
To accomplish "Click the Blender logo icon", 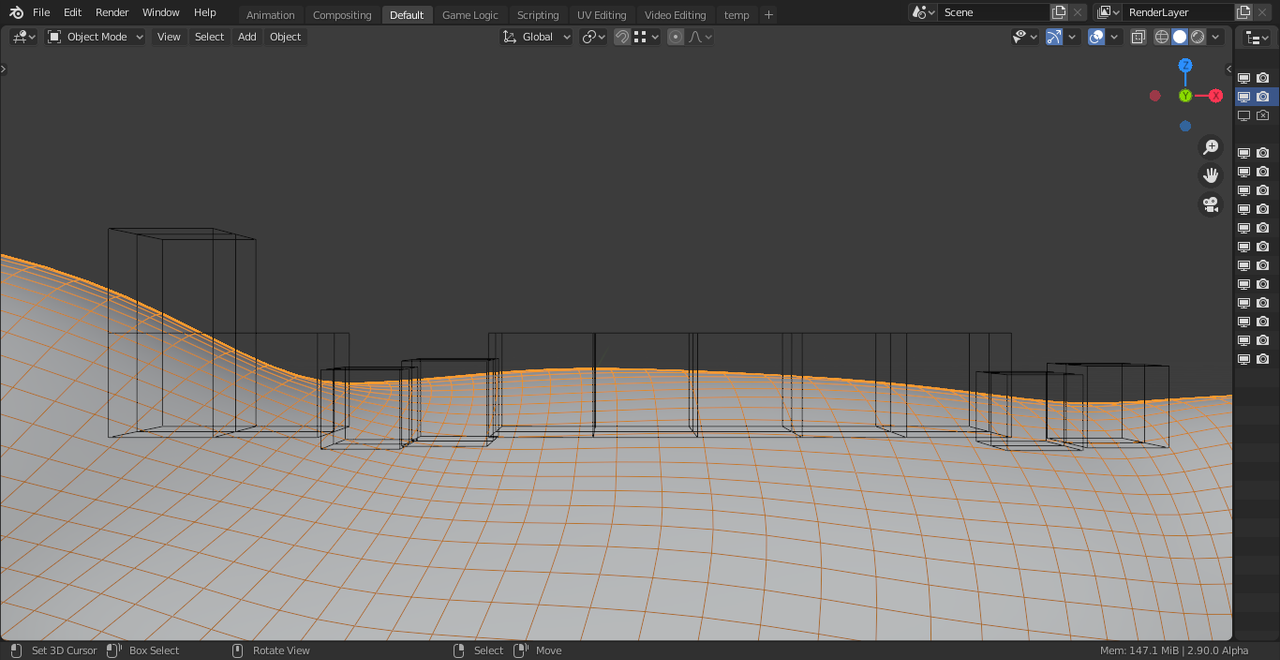I will click(x=16, y=12).
